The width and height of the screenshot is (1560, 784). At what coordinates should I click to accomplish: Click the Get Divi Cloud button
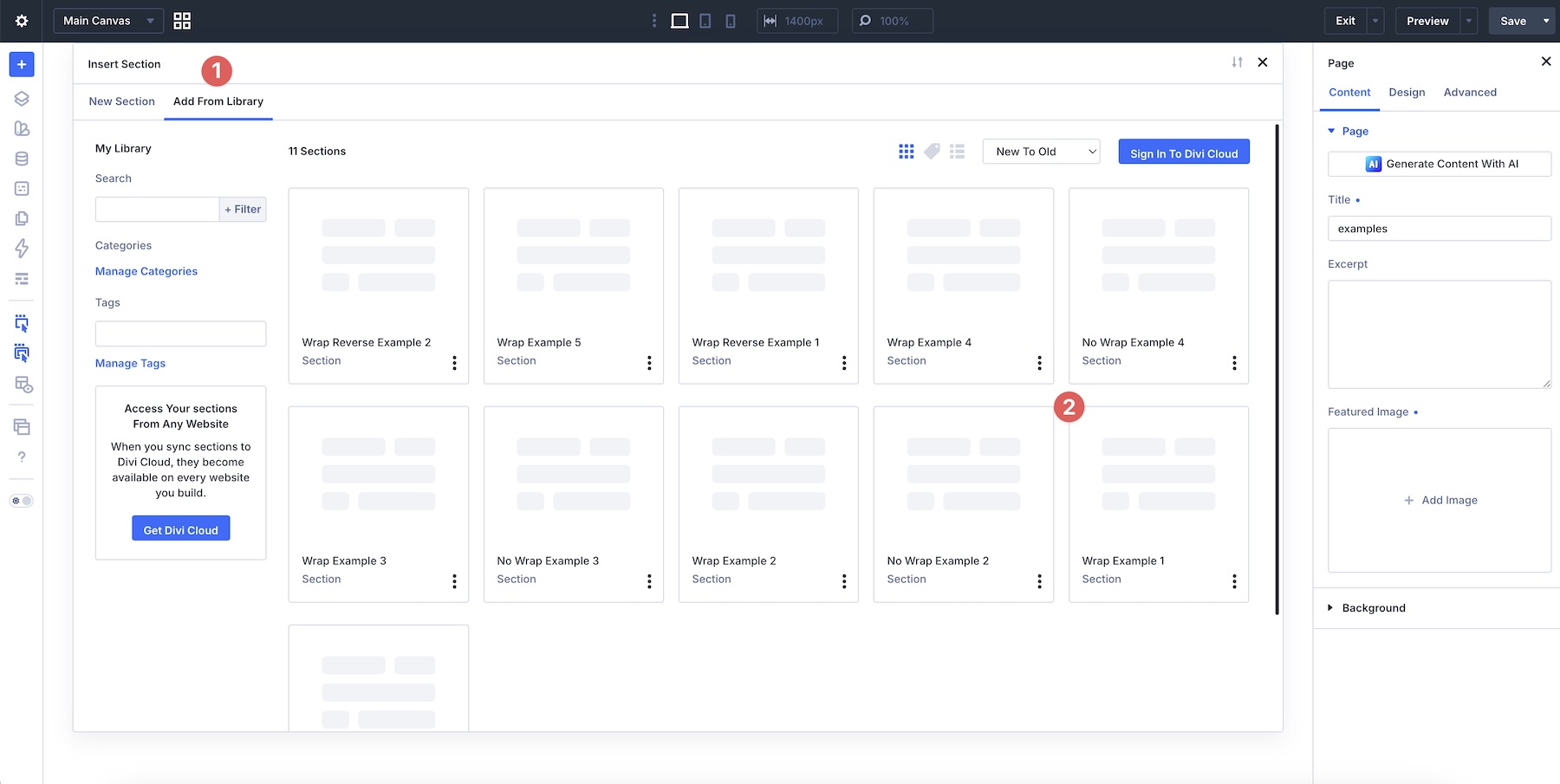[181, 528]
